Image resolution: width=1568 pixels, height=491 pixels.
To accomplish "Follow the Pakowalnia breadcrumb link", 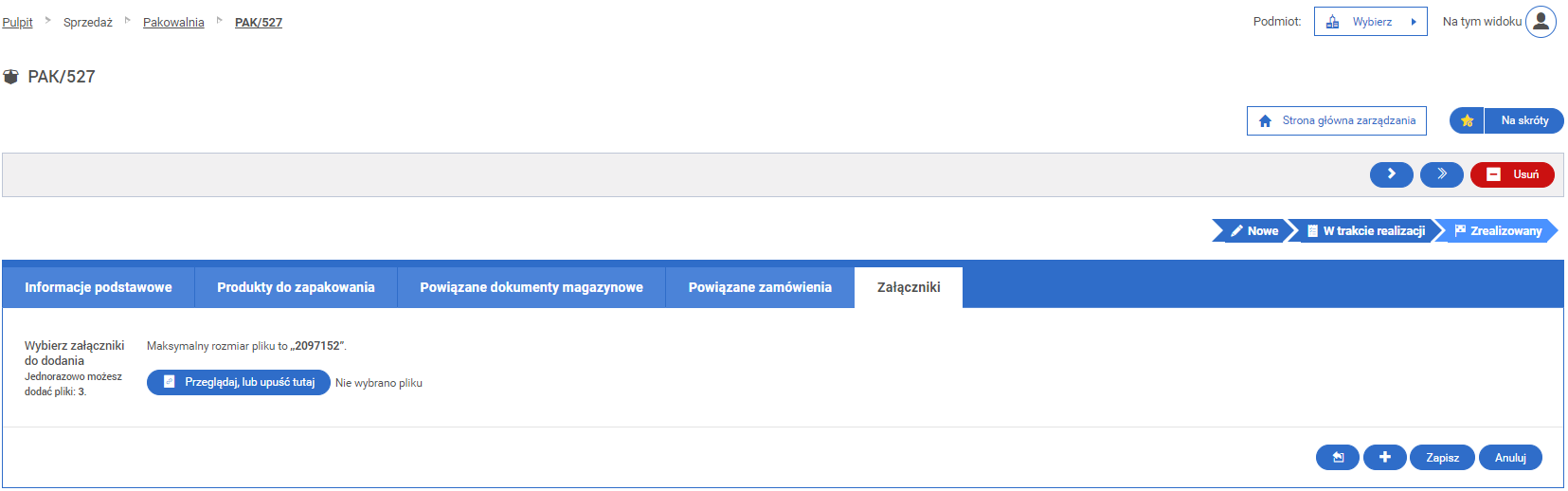I will [173, 23].
